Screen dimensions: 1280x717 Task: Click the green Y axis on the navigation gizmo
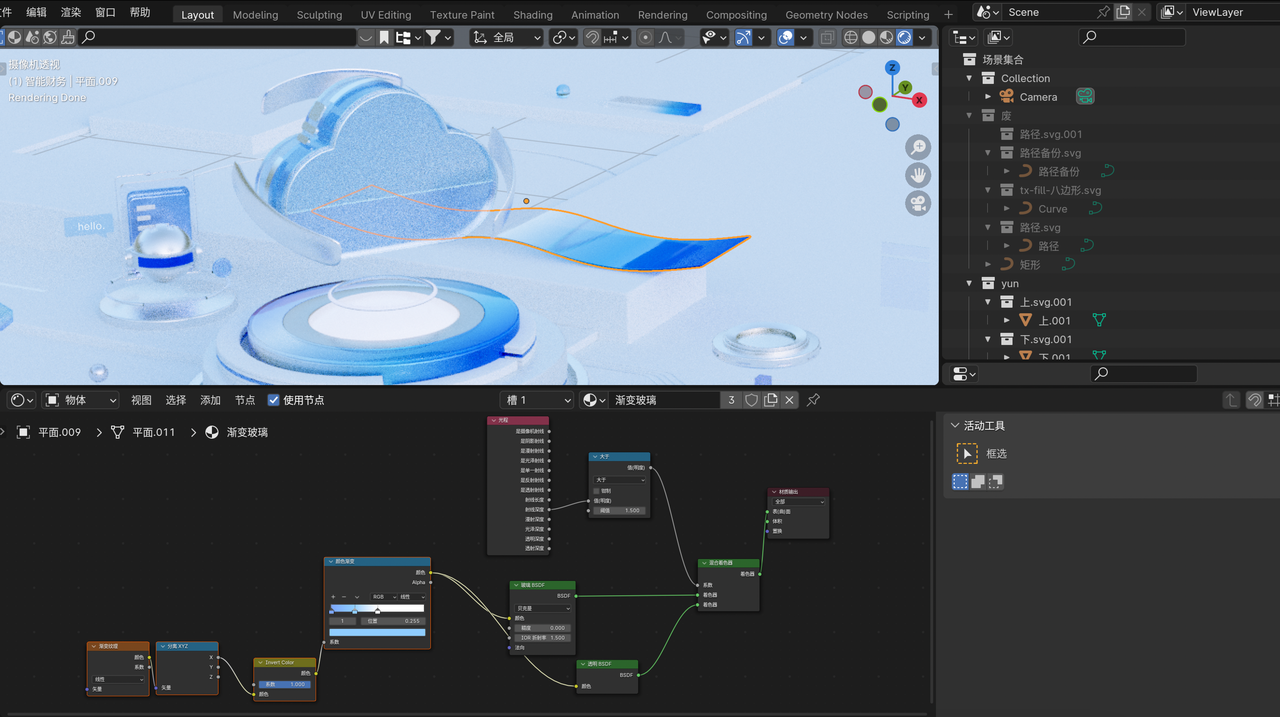[x=904, y=88]
